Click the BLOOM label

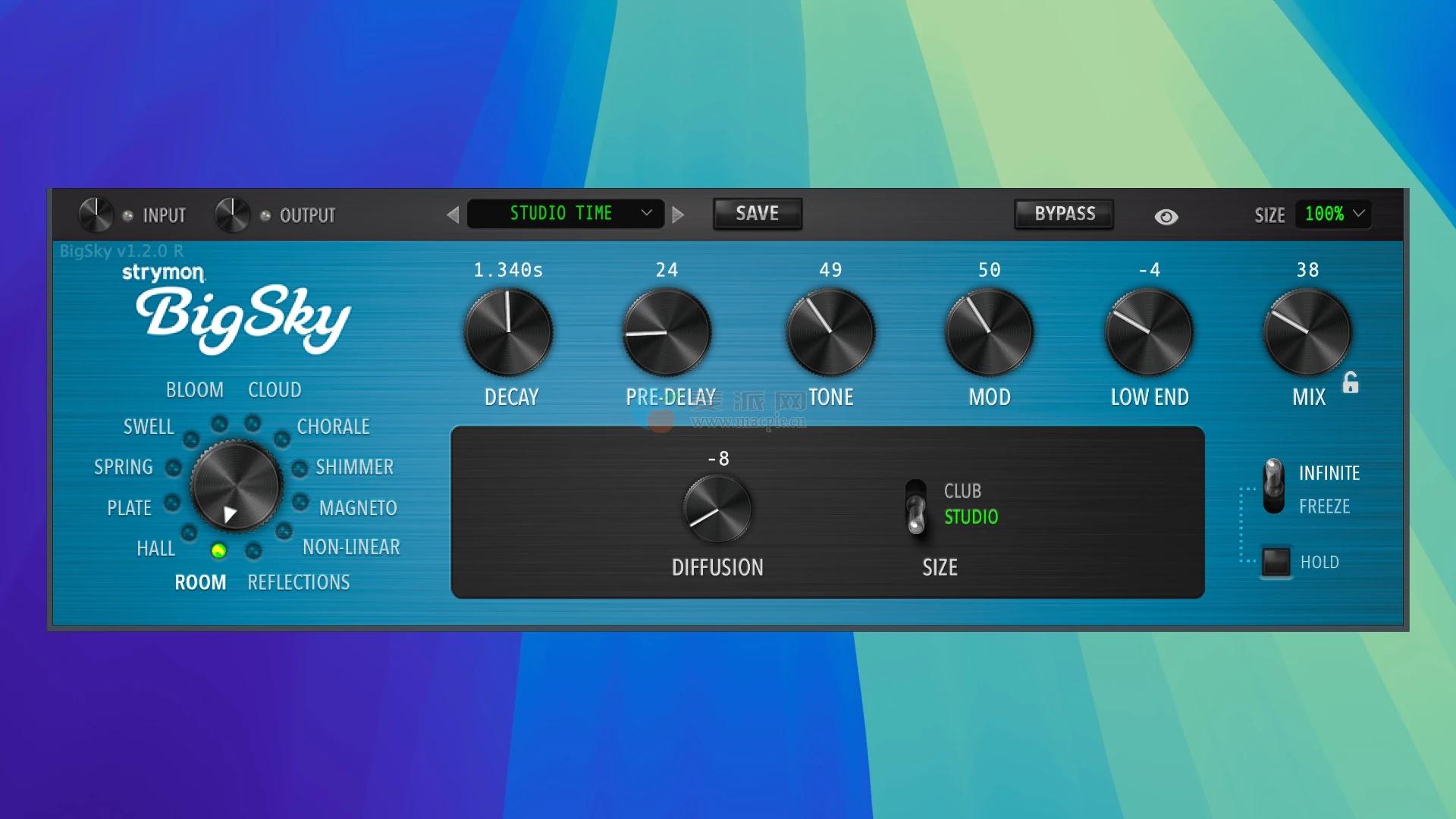tap(195, 390)
